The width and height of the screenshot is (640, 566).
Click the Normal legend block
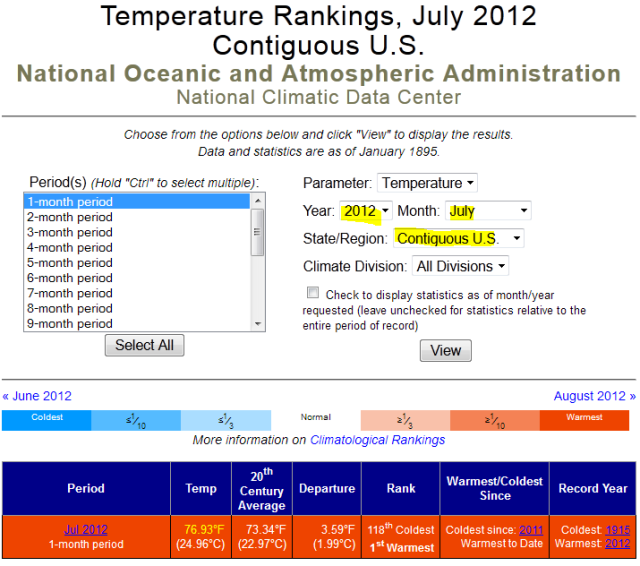pyautogui.click(x=316, y=420)
